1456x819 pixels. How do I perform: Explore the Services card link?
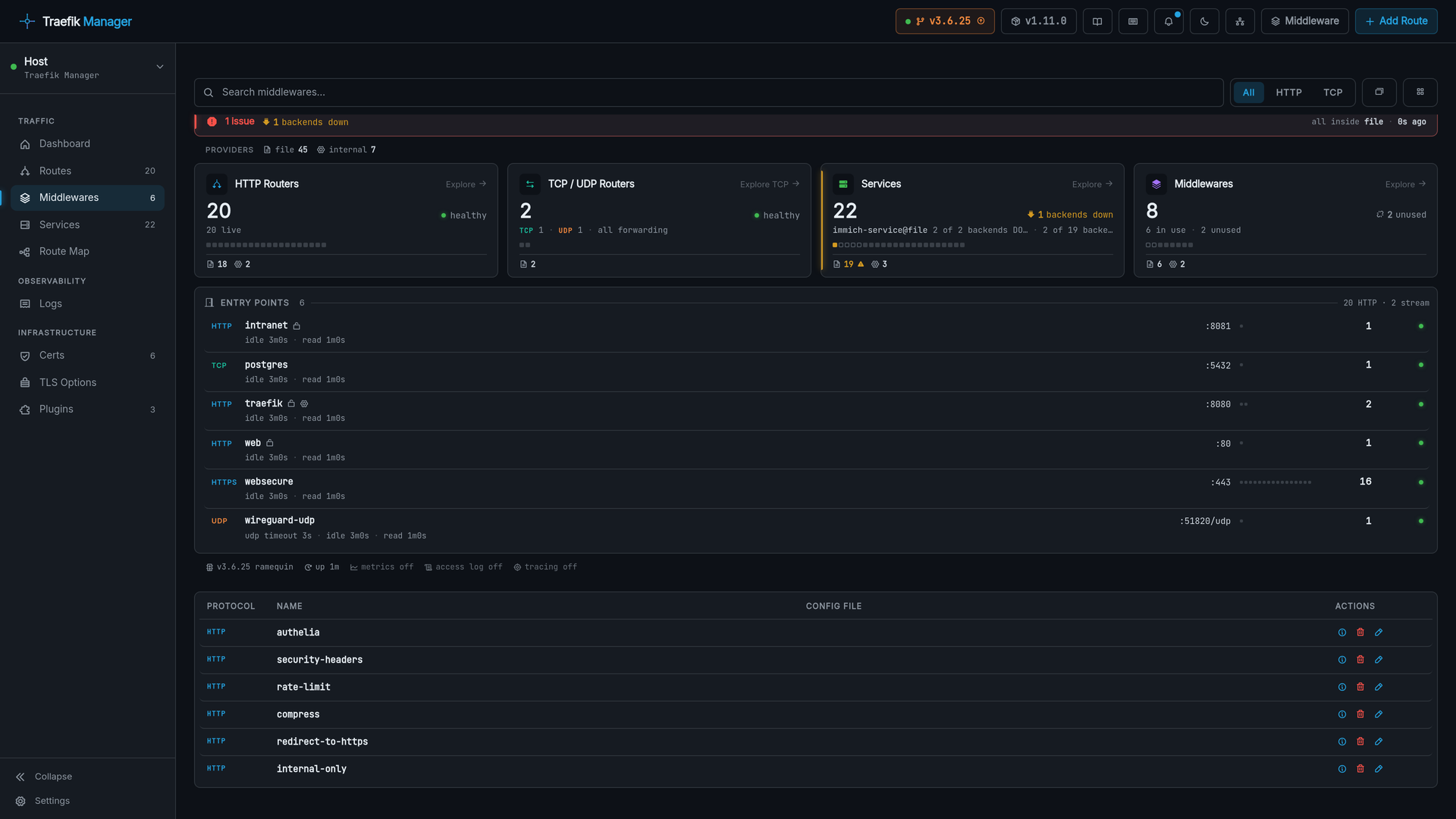[1092, 184]
